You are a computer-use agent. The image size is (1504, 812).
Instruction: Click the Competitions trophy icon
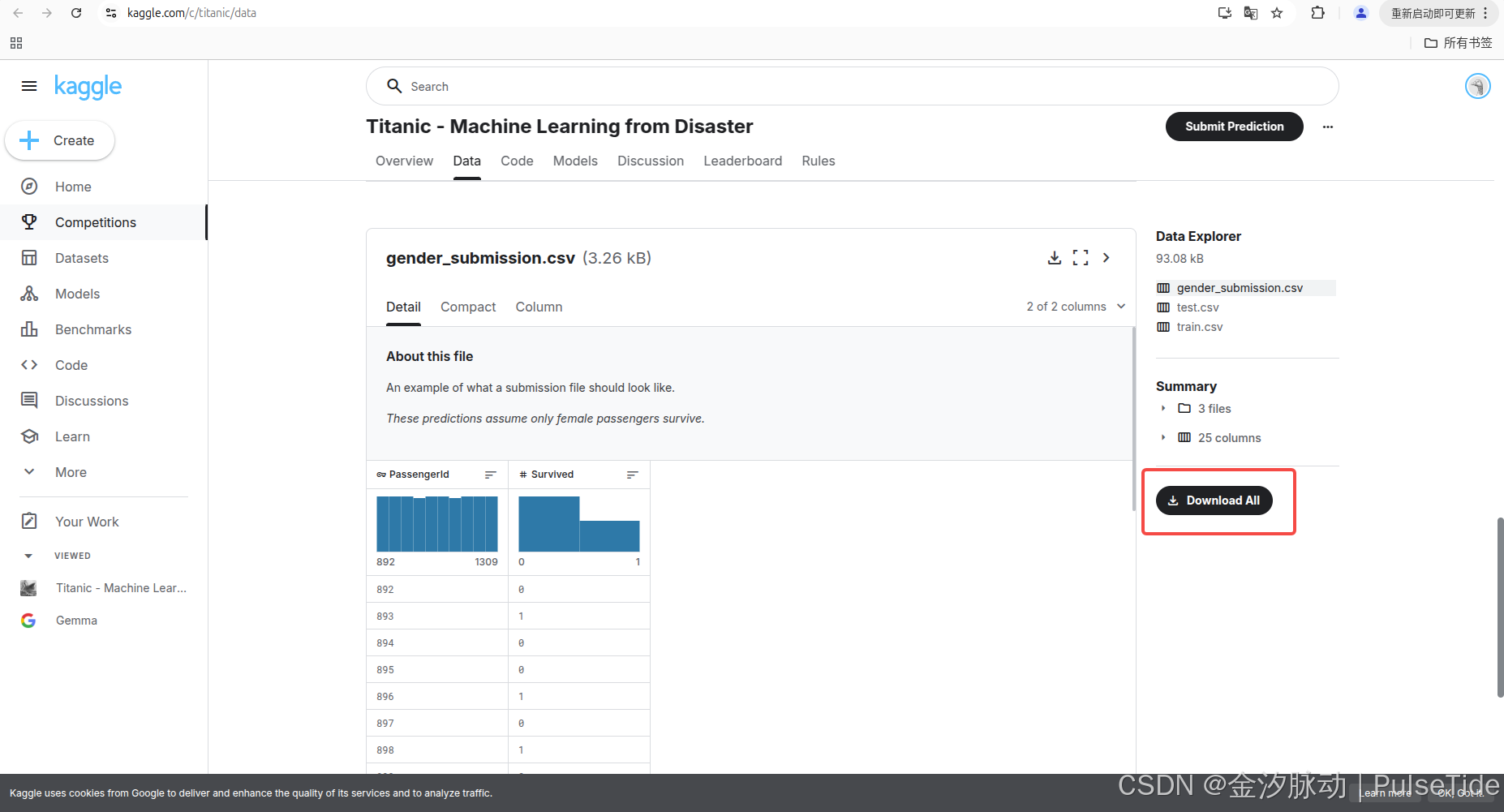(29, 221)
